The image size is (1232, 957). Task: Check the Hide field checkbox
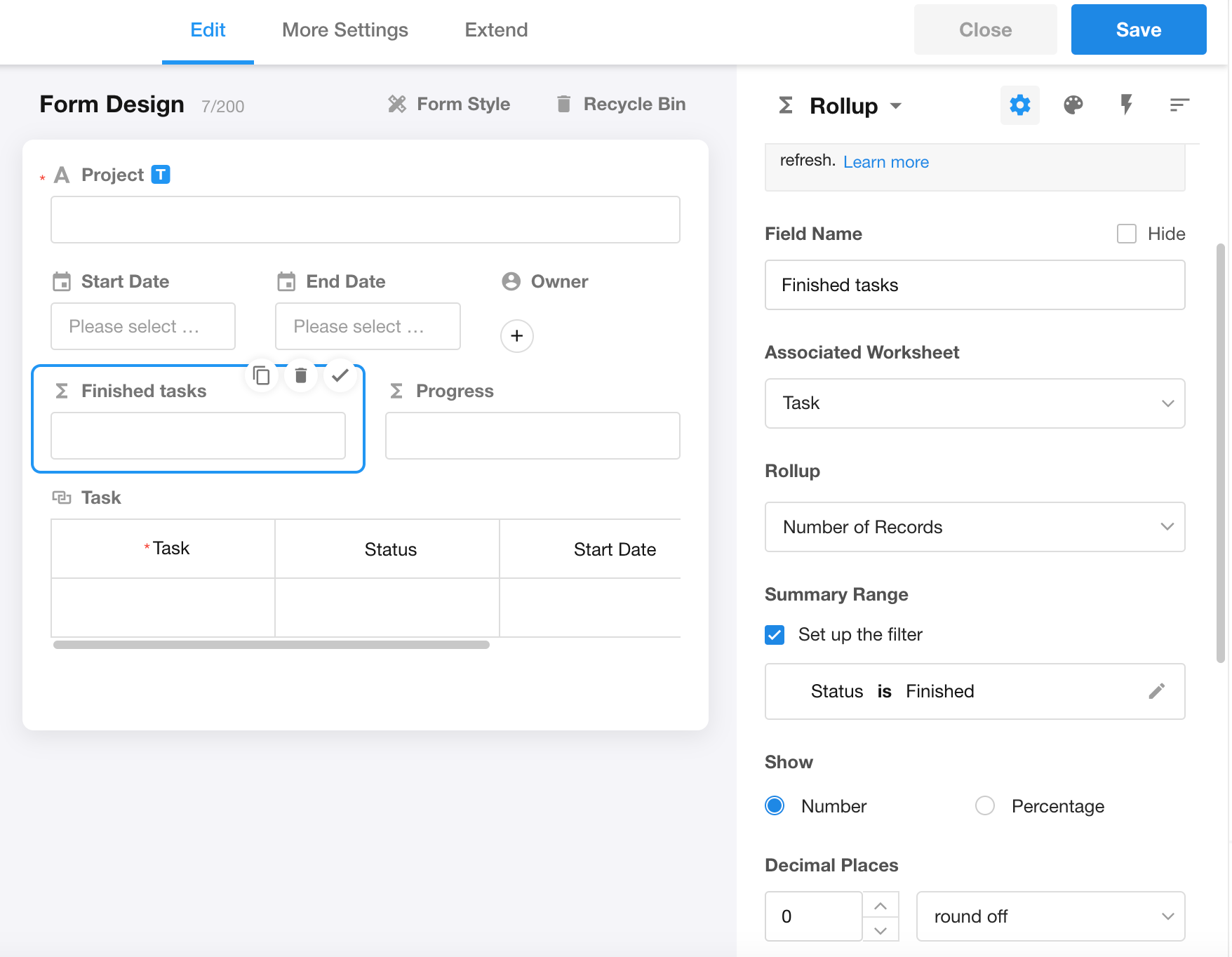[1126, 234]
